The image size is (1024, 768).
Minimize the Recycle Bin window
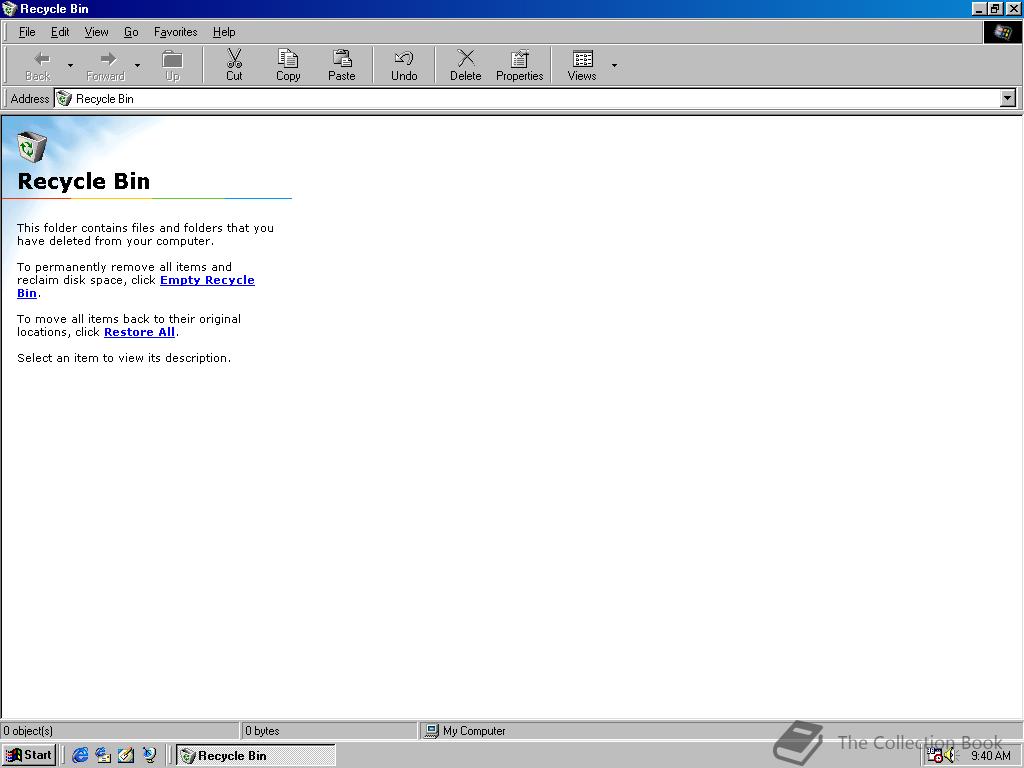tap(980, 8)
